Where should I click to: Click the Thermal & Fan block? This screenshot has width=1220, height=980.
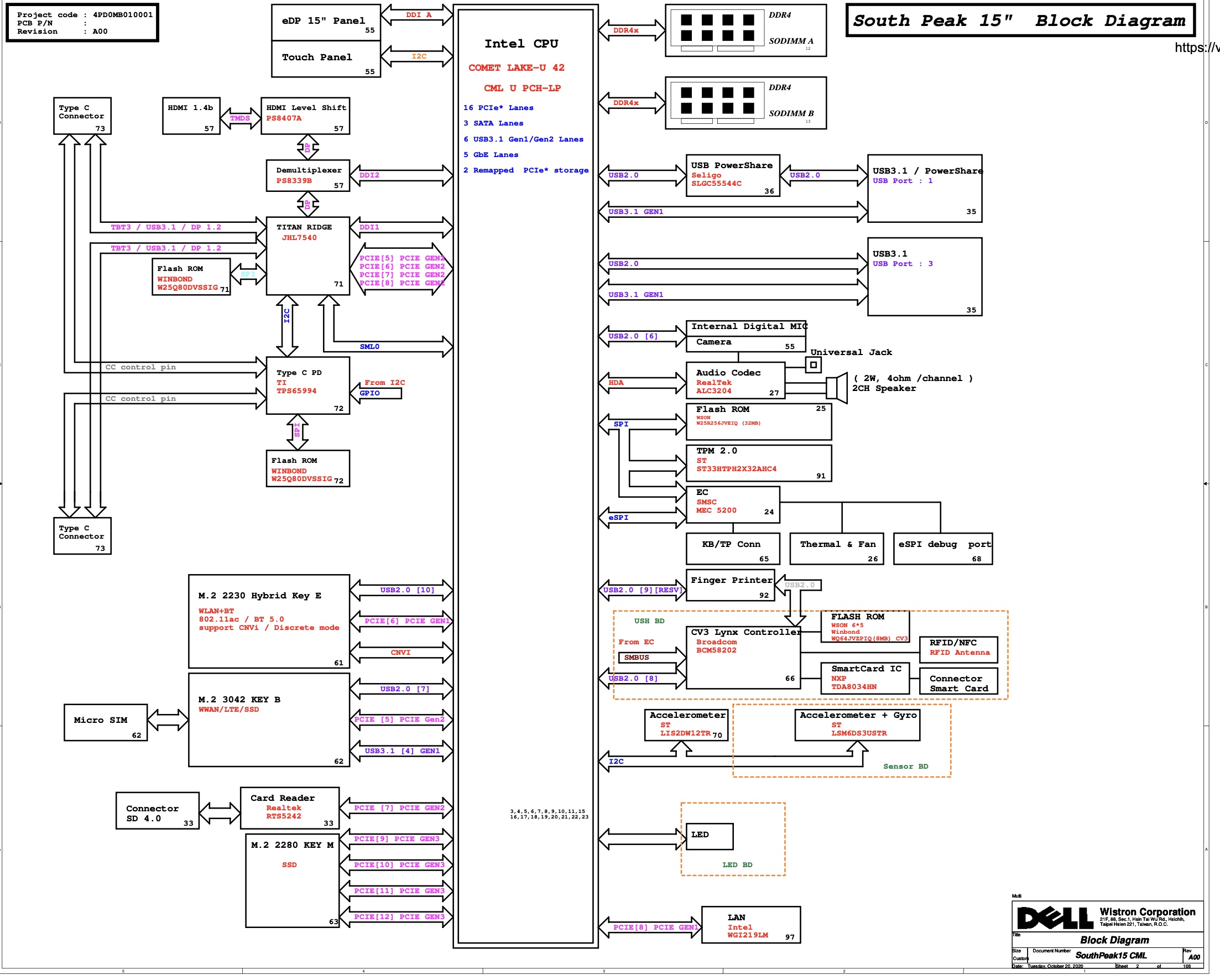tap(836, 549)
